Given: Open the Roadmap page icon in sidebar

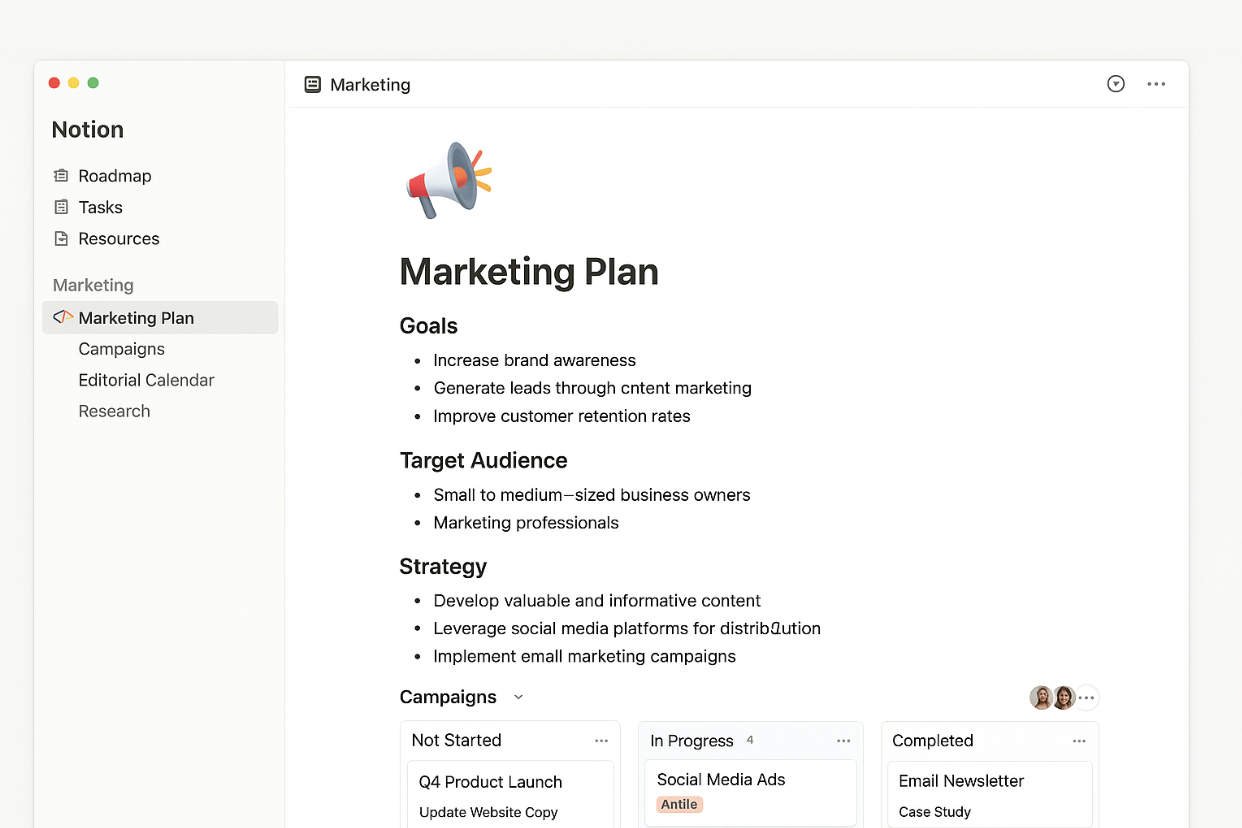Looking at the screenshot, I should [x=61, y=176].
